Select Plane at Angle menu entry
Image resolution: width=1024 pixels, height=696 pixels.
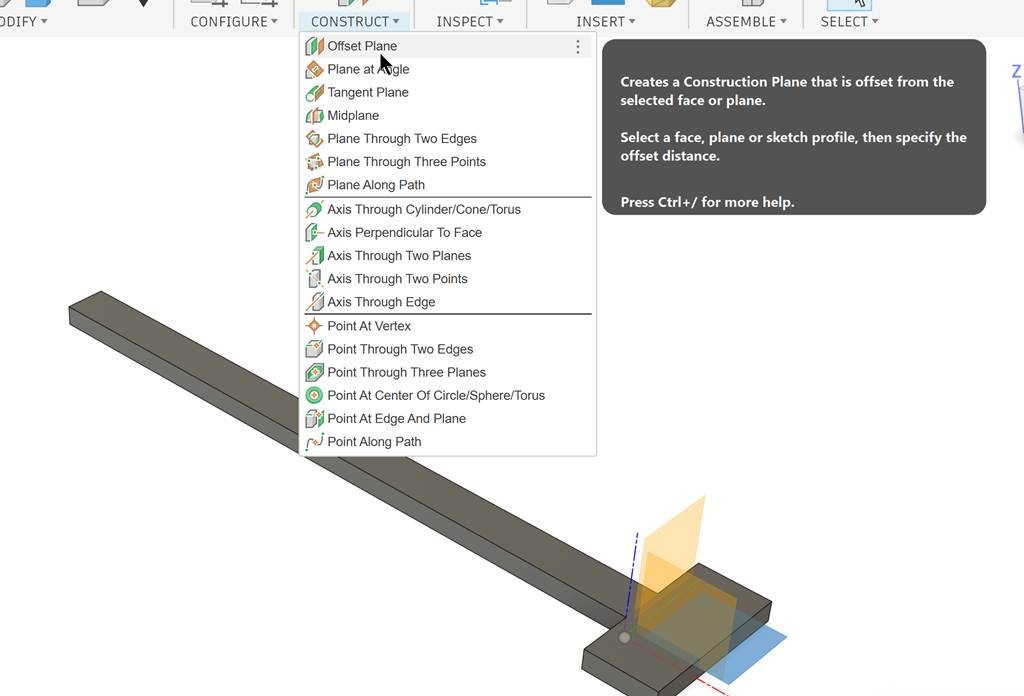pos(447,69)
